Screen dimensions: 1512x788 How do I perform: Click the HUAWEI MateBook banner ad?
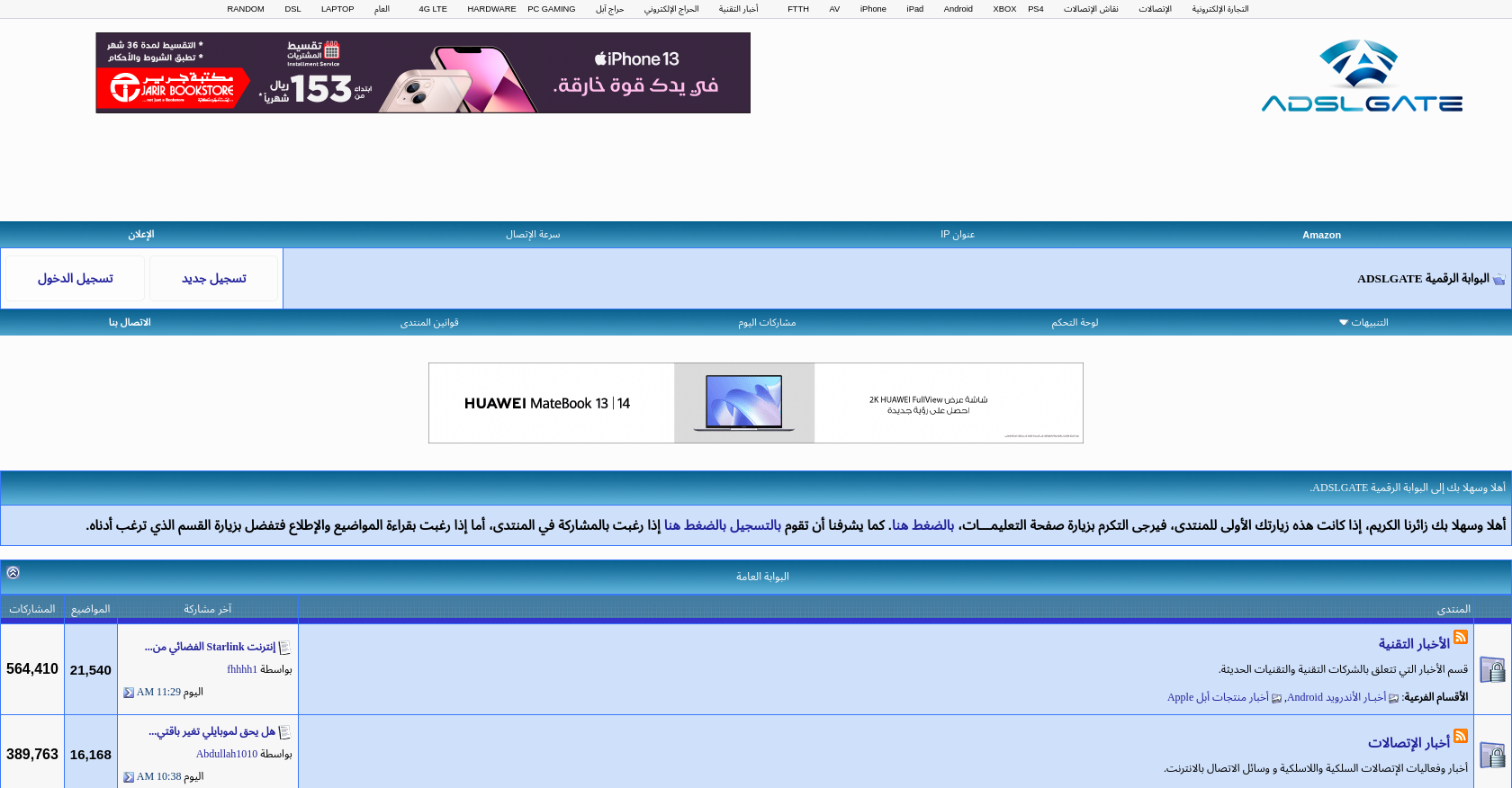coord(756,403)
